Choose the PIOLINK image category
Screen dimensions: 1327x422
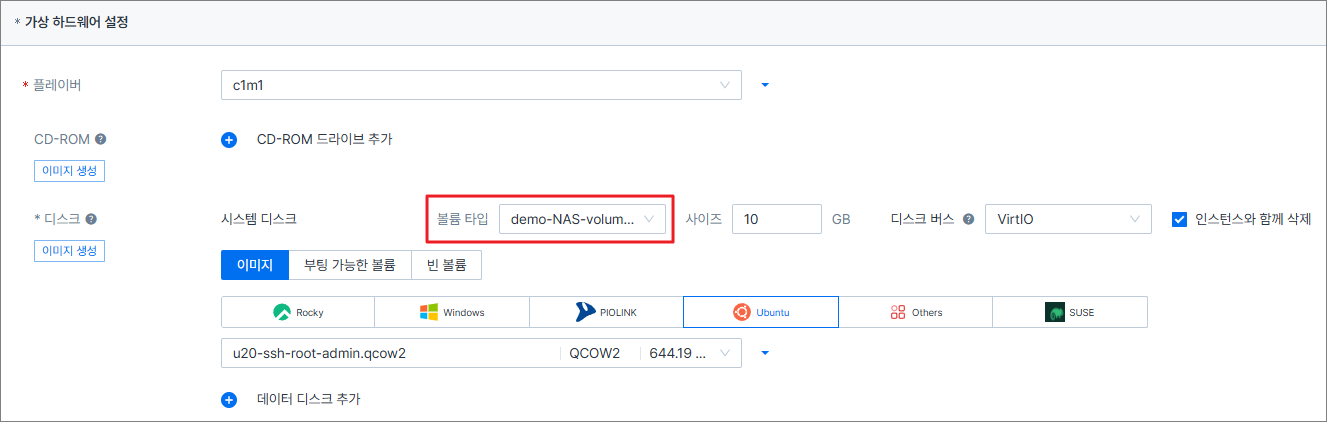pyautogui.click(x=605, y=312)
